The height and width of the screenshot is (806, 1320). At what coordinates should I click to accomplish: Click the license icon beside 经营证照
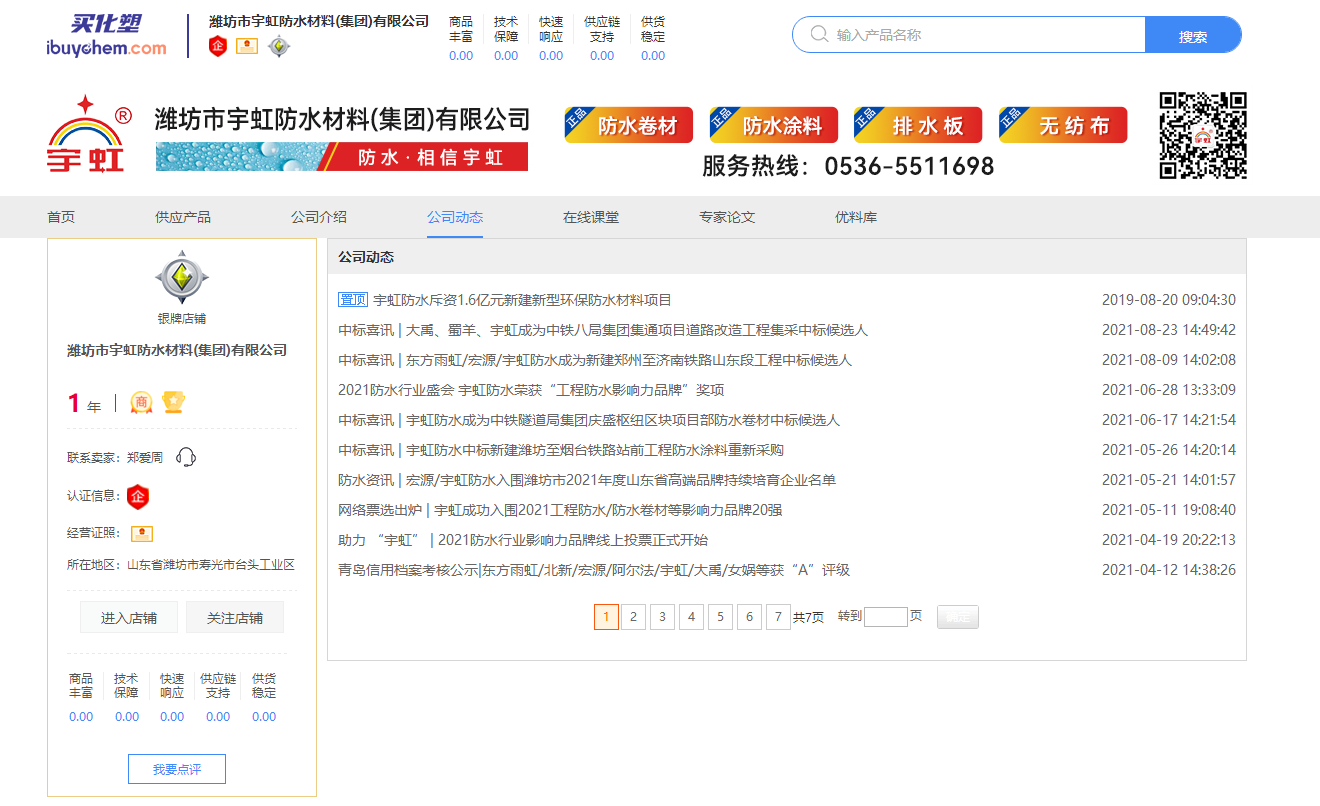142,534
